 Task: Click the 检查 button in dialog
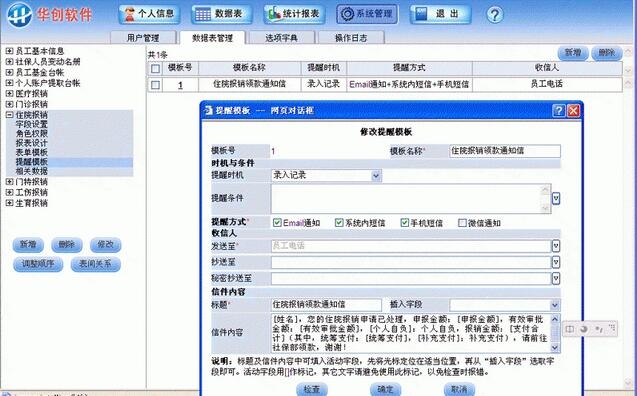pyautogui.click(x=312, y=389)
